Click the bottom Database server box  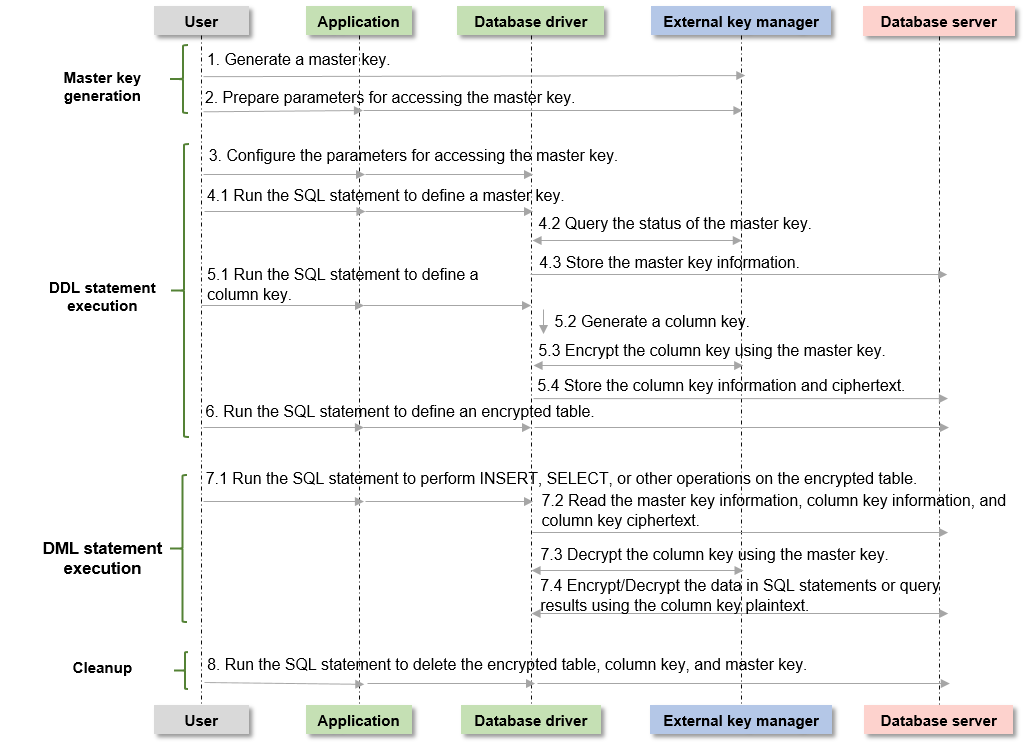938,720
